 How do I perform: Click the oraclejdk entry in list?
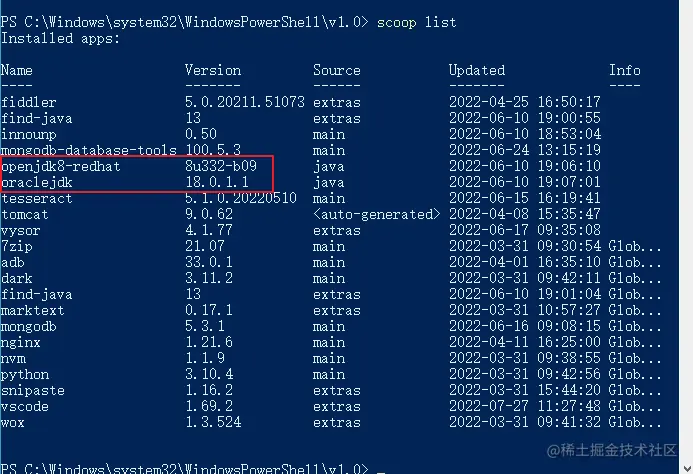coord(36,183)
